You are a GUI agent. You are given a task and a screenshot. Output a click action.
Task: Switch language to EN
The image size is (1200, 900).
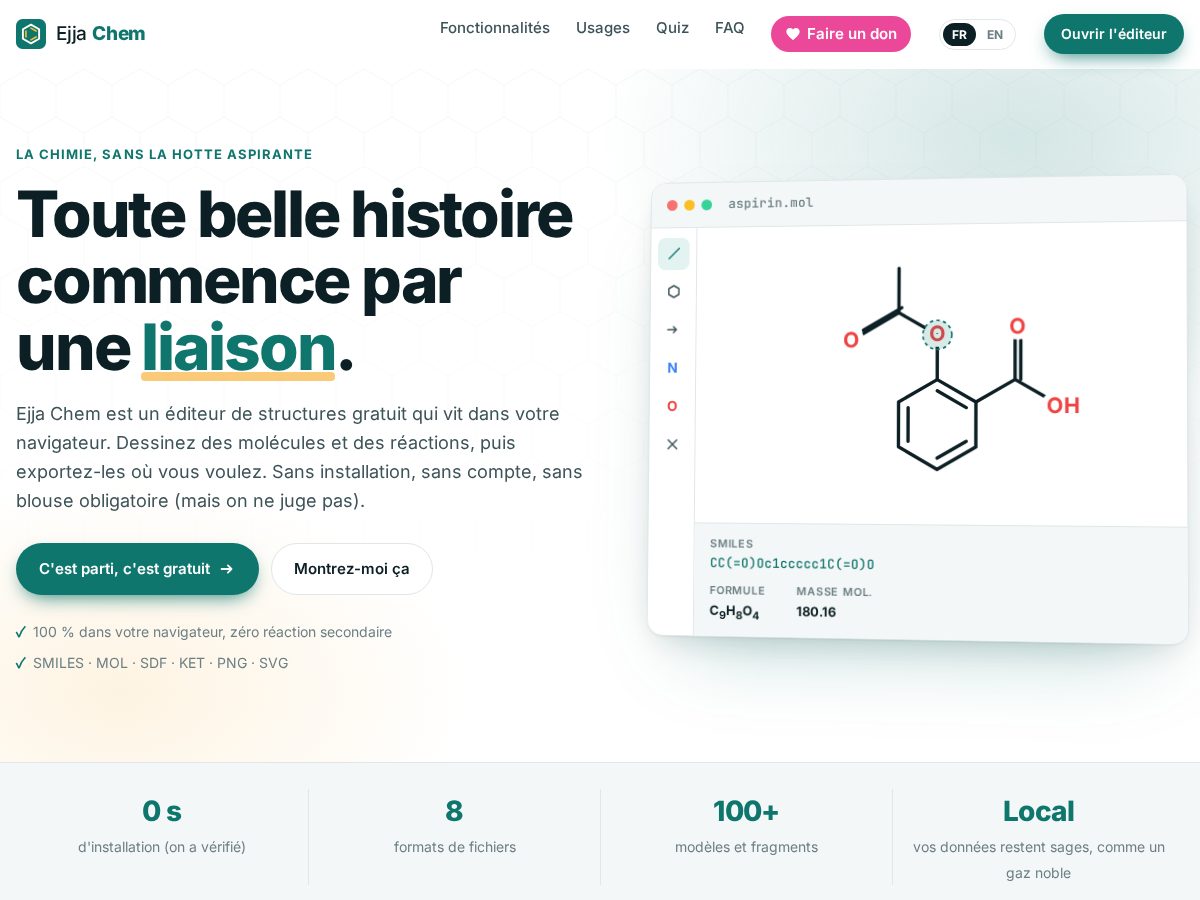[995, 35]
